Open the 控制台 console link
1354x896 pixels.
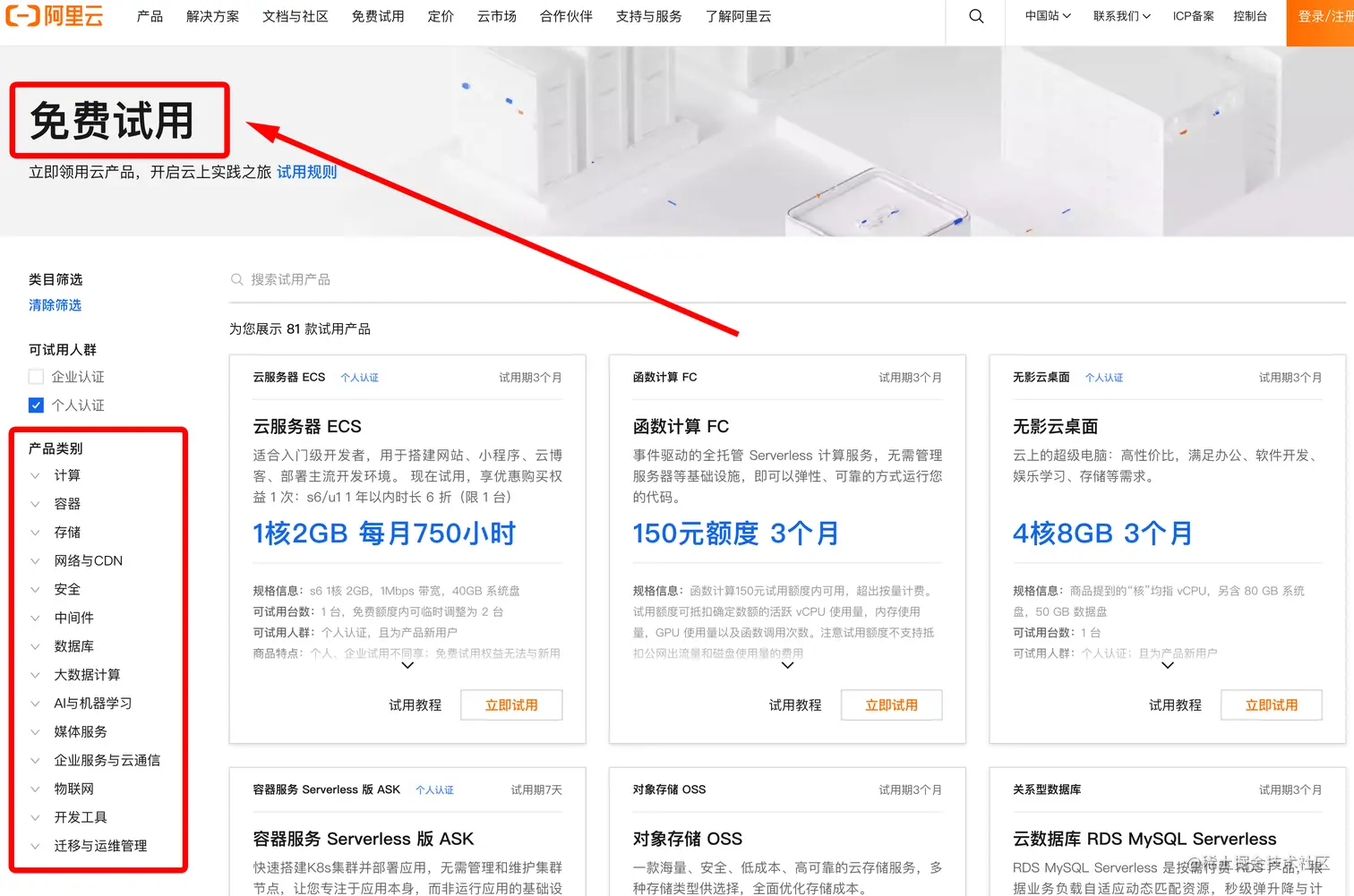tap(1249, 16)
